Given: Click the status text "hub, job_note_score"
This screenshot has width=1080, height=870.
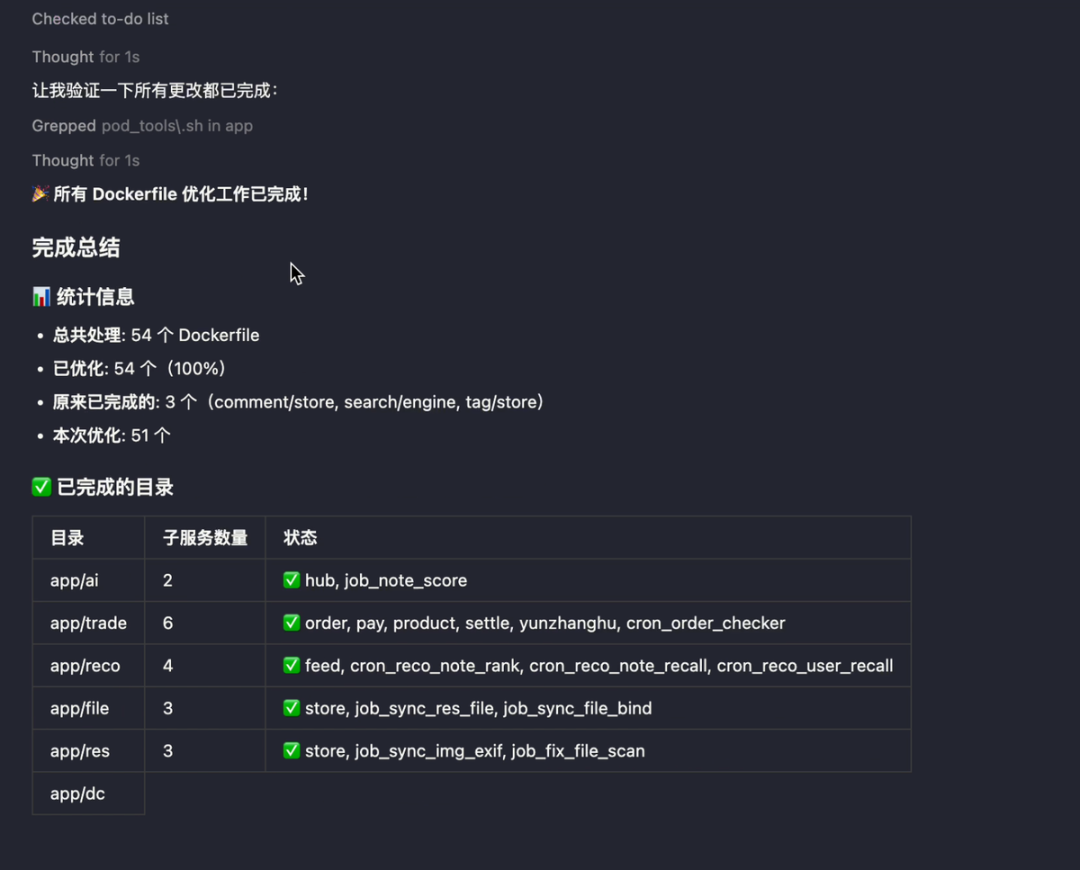Looking at the screenshot, I should click(386, 581).
